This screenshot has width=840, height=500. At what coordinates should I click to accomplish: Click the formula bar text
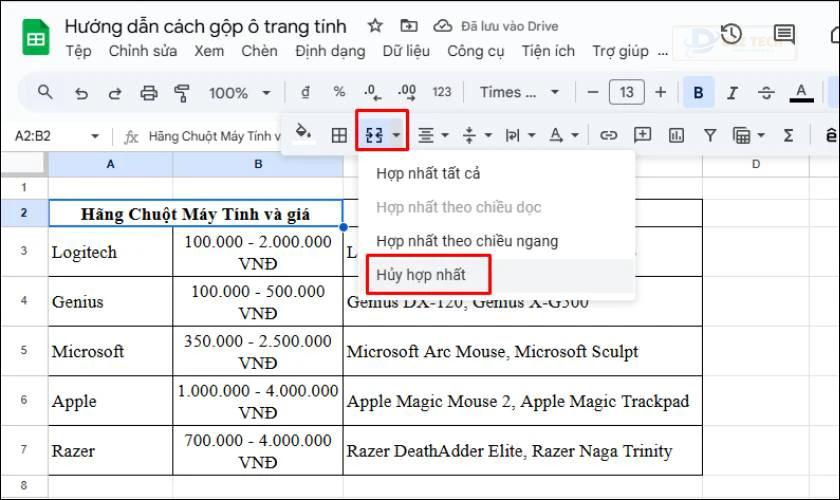click(214, 136)
